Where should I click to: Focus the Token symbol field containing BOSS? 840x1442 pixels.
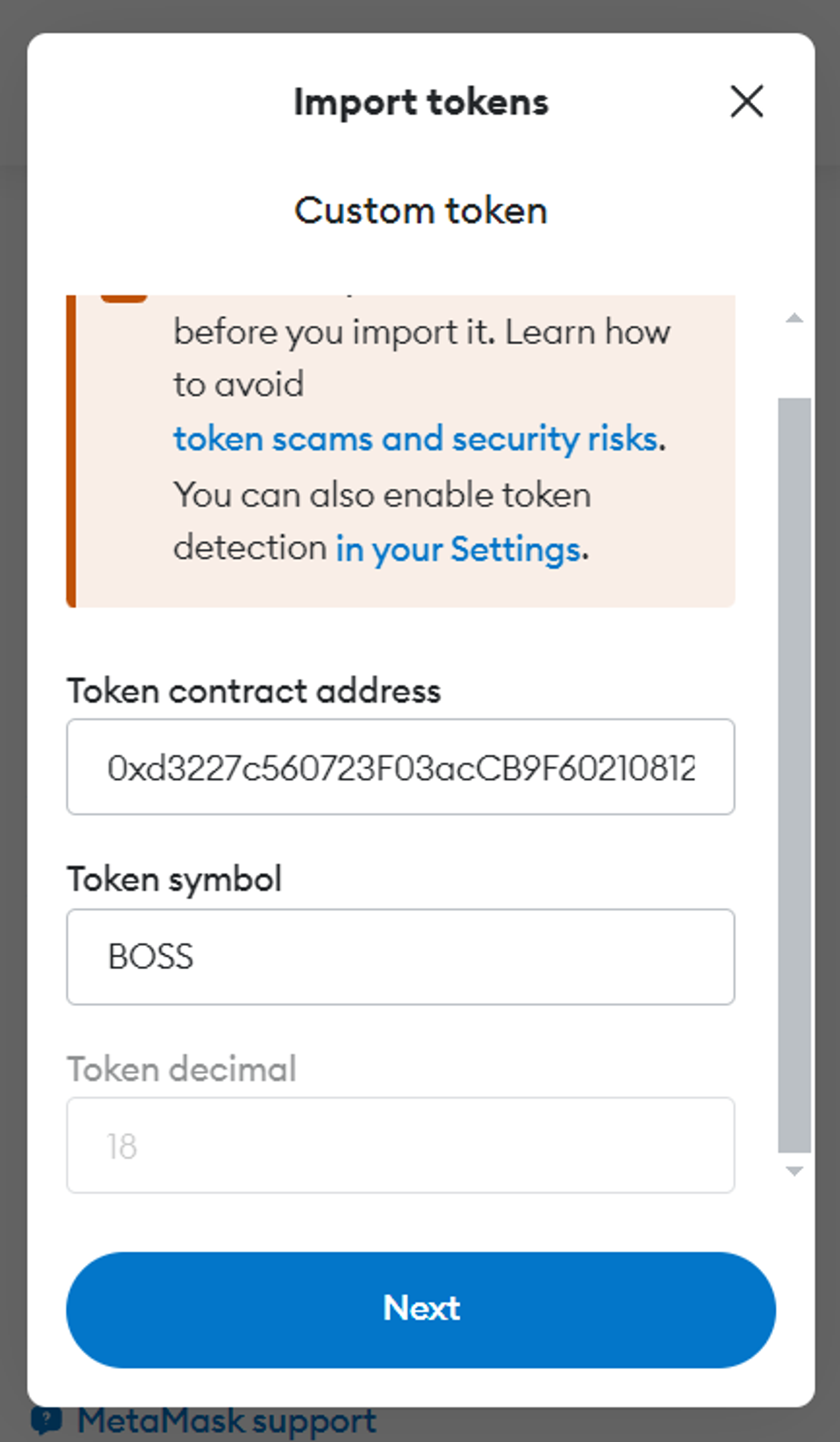[x=400, y=957]
